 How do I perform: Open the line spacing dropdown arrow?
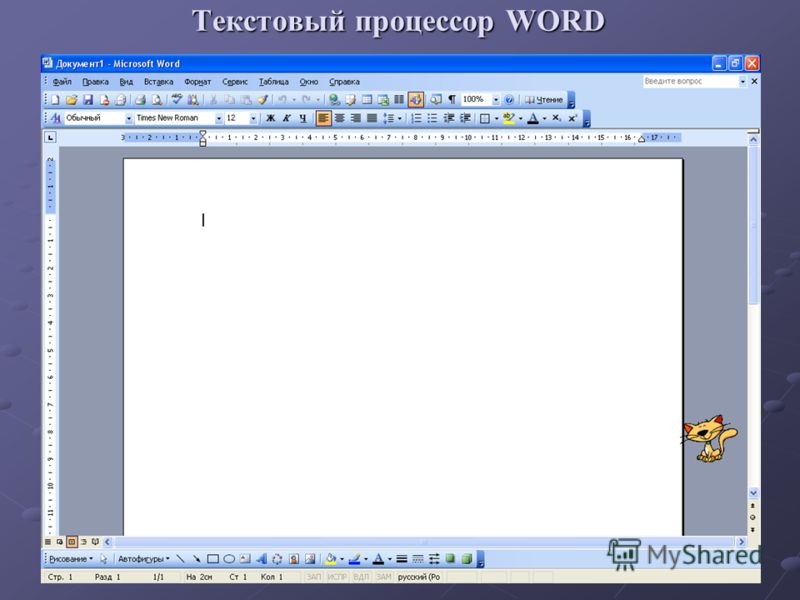[x=399, y=118]
